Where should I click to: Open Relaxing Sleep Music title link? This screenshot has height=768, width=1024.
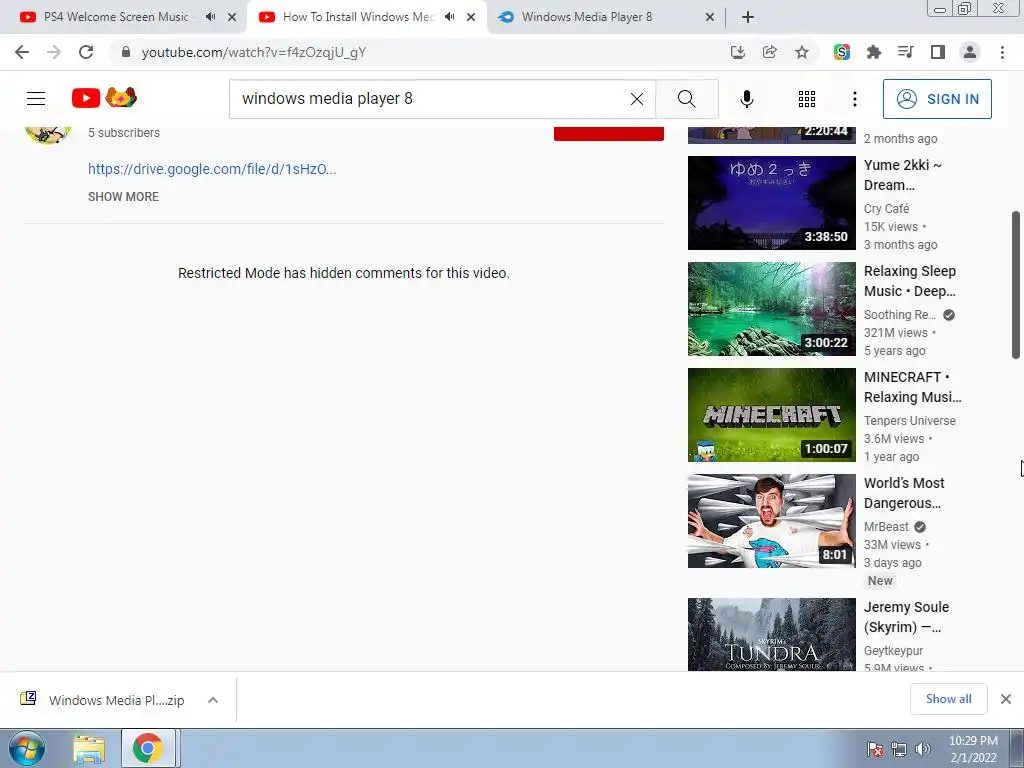tap(910, 281)
